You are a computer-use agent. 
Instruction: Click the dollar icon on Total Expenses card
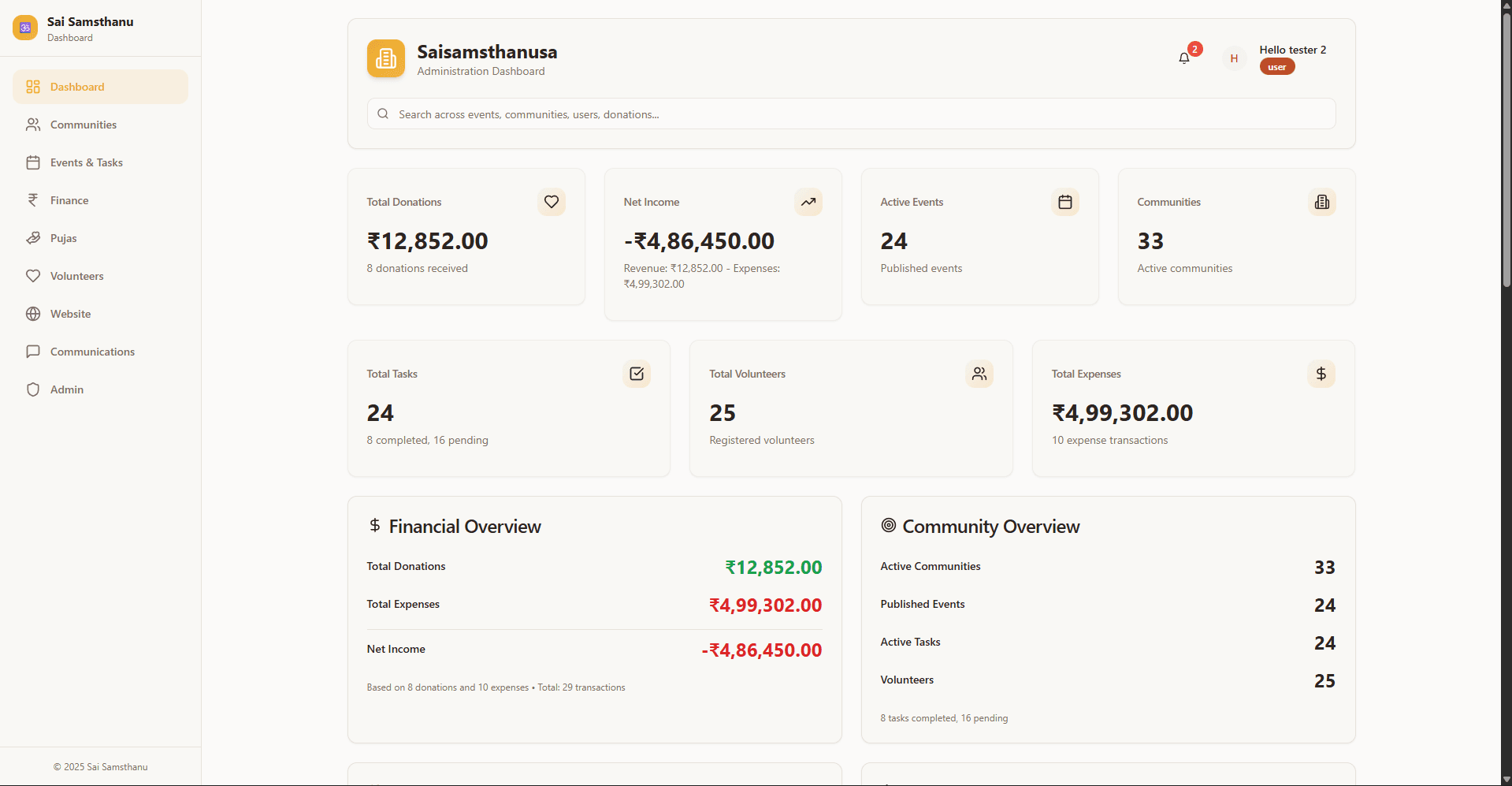coord(1321,374)
